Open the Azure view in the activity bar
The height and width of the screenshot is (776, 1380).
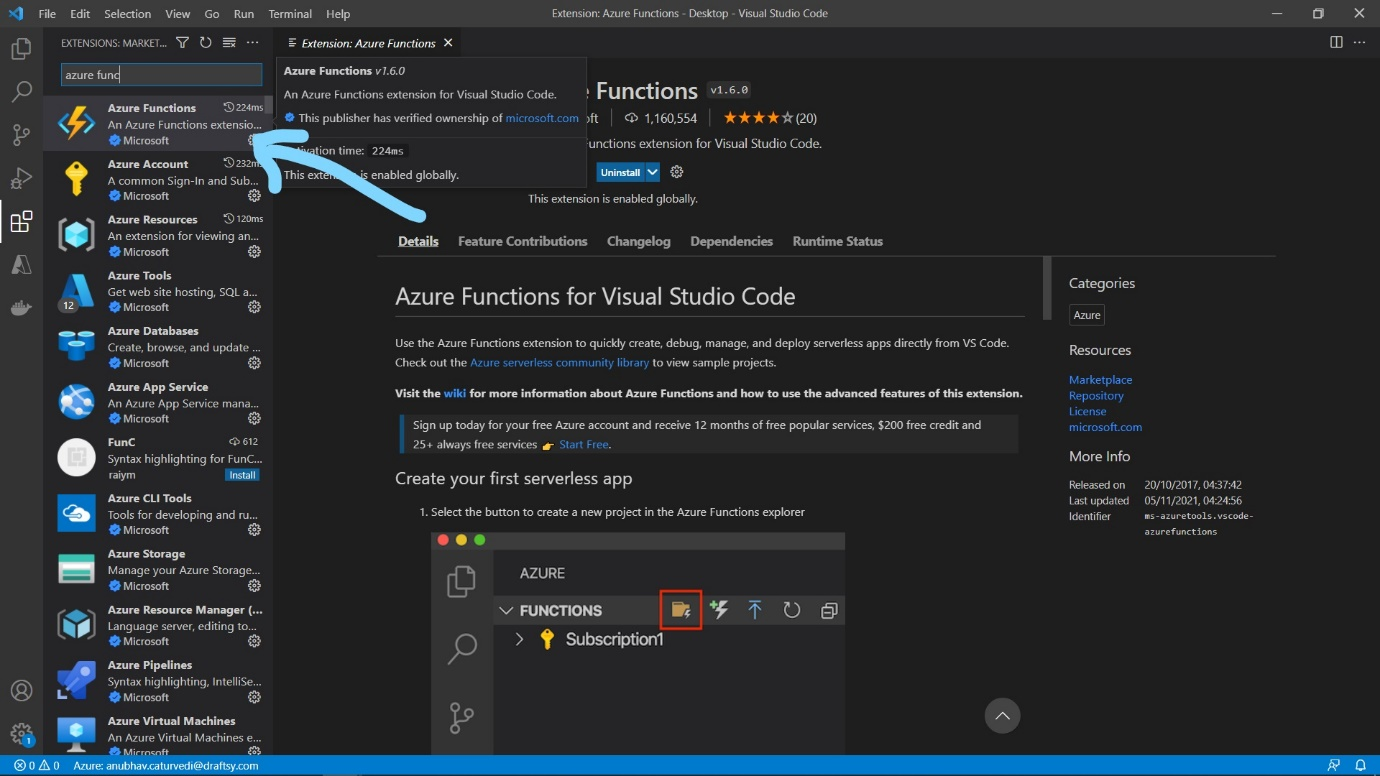coord(21,264)
